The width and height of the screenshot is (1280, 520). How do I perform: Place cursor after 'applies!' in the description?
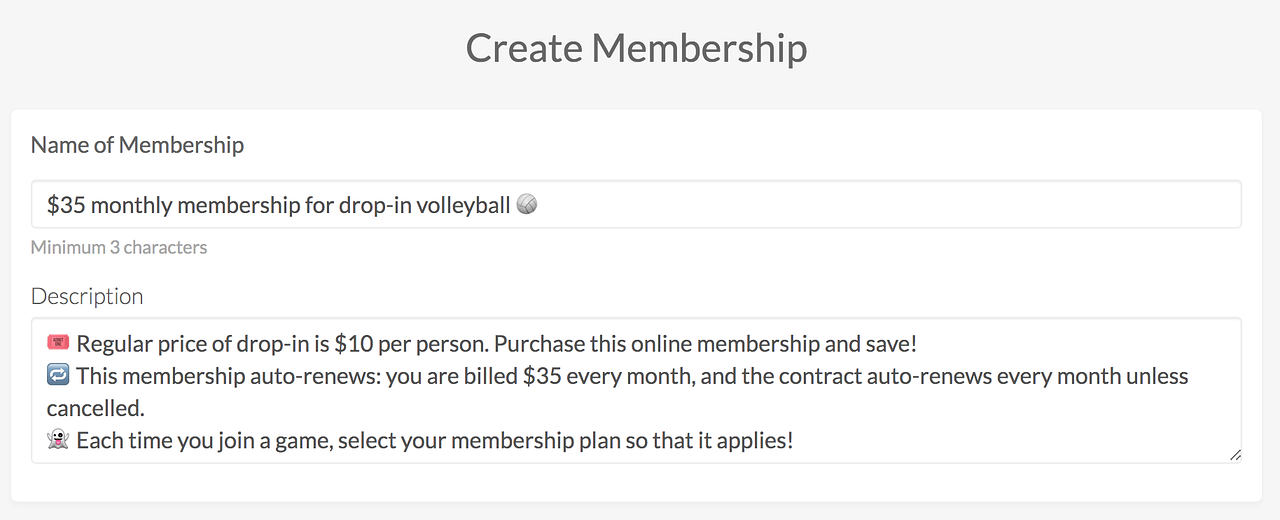pyautogui.click(x=794, y=440)
